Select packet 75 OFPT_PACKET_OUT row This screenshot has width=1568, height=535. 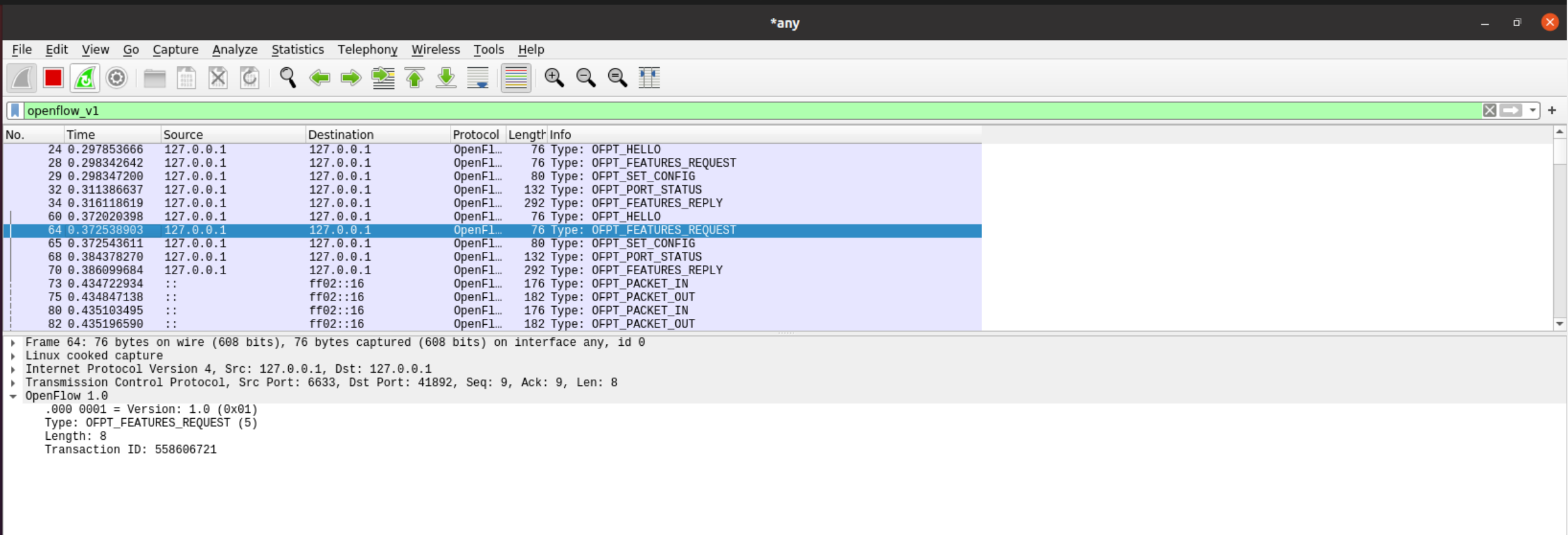point(492,297)
